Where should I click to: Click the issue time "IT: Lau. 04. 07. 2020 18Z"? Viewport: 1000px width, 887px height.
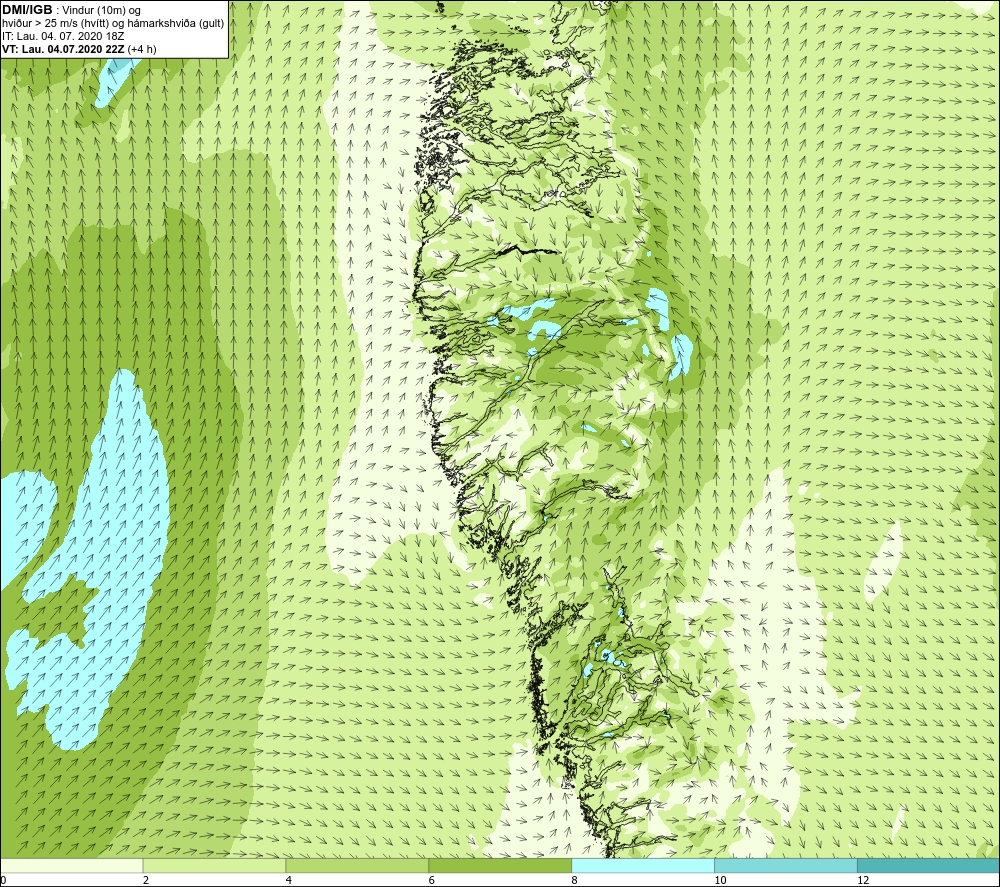point(63,36)
